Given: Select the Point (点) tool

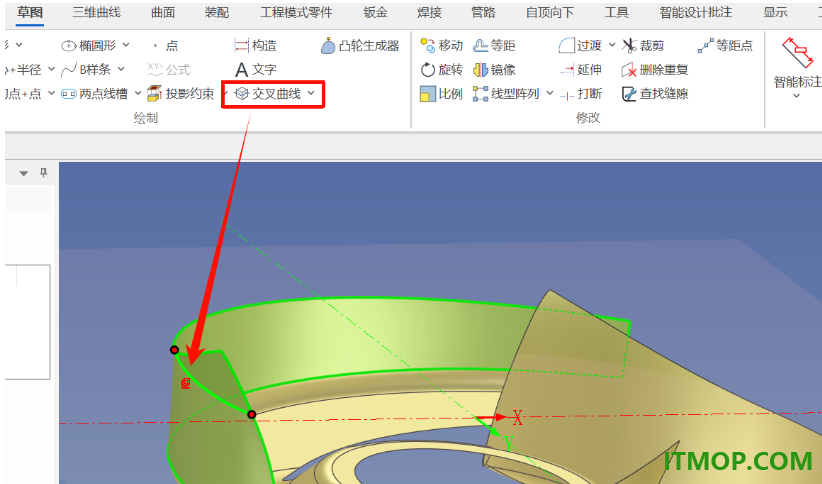Looking at the screenshot, I should coord(166,46).
